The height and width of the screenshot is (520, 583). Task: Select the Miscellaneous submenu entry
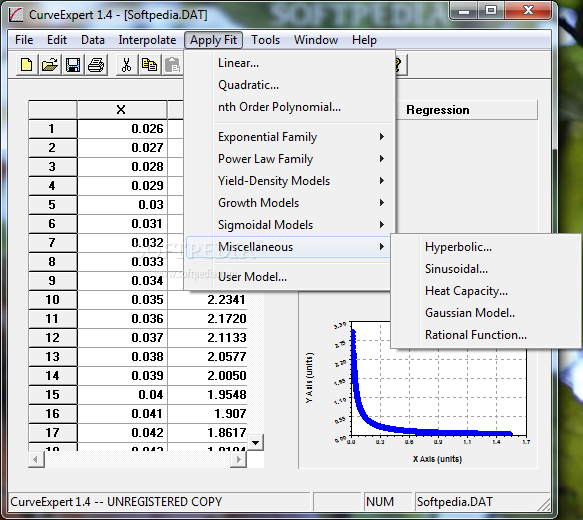[x=289, y=247]
